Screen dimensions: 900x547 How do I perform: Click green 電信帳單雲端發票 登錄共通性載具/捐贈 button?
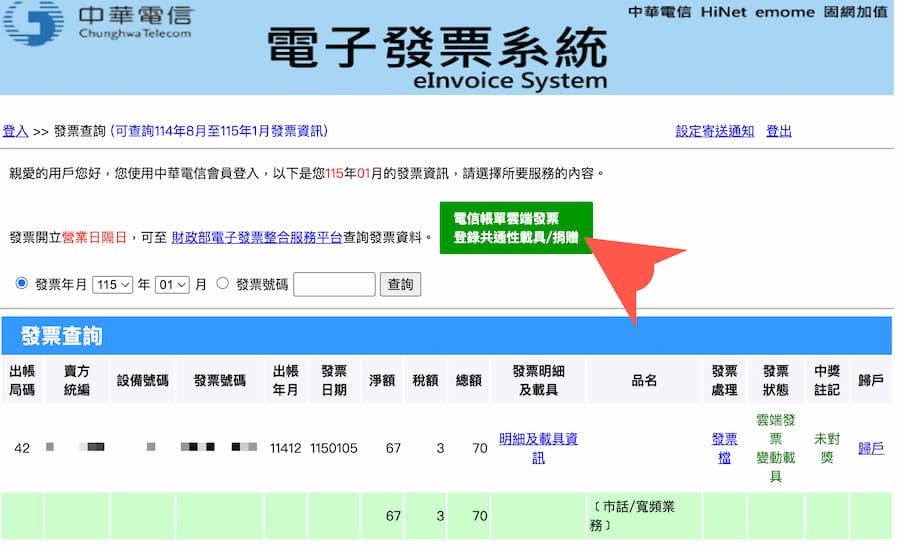click(516, 228)
